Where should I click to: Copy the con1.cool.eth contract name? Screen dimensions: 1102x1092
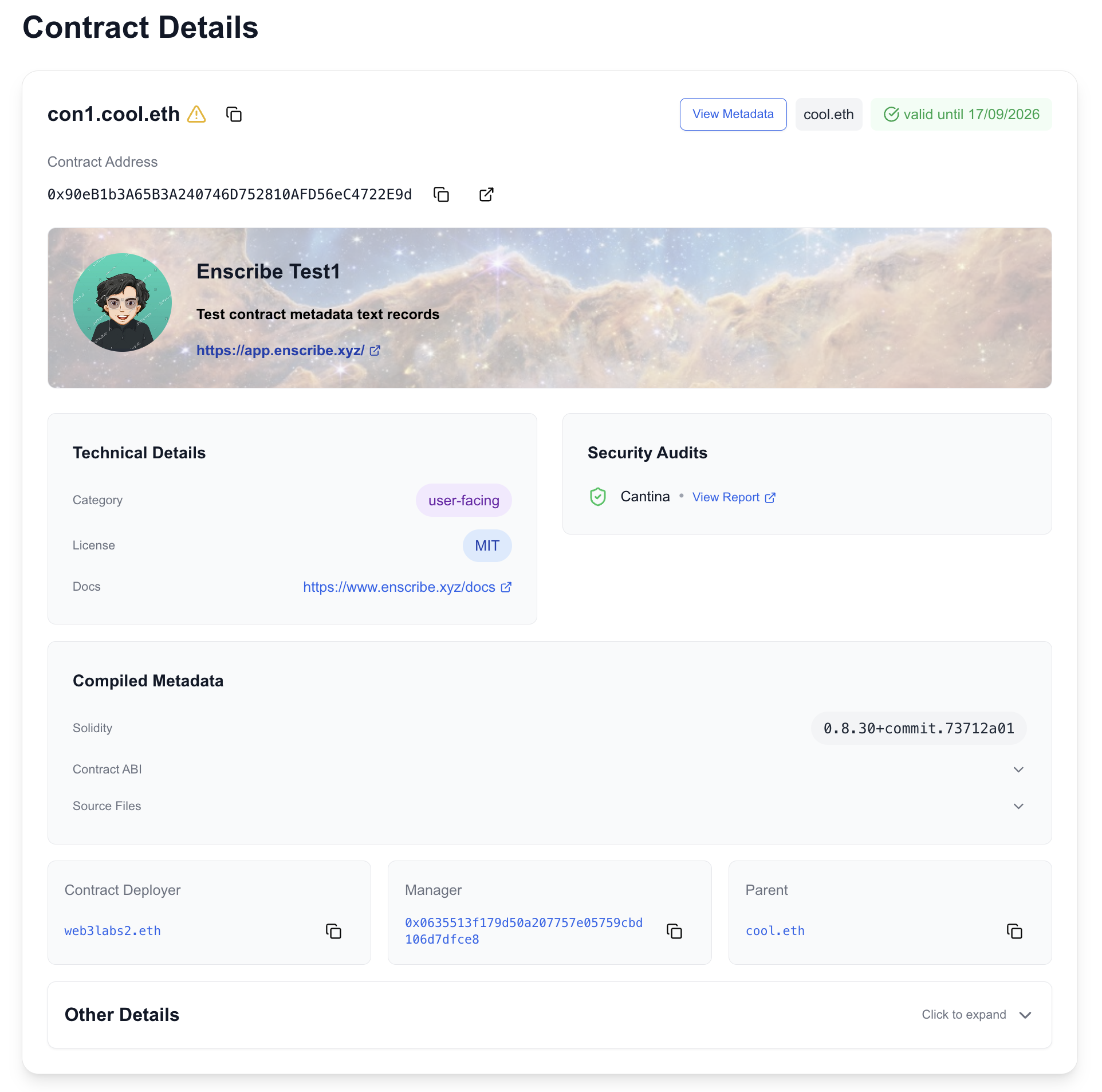point(234,115)
